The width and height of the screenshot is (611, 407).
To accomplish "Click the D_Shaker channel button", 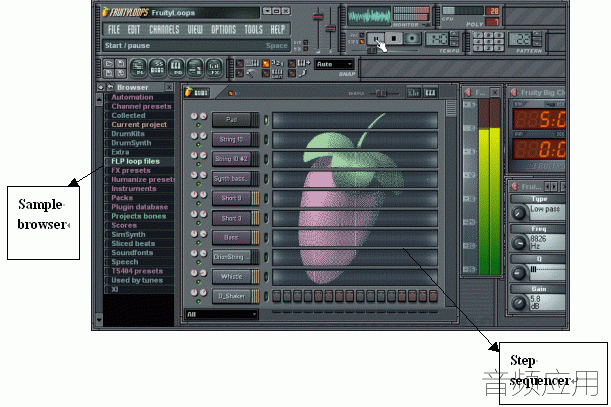I will (x=231, y=296).
